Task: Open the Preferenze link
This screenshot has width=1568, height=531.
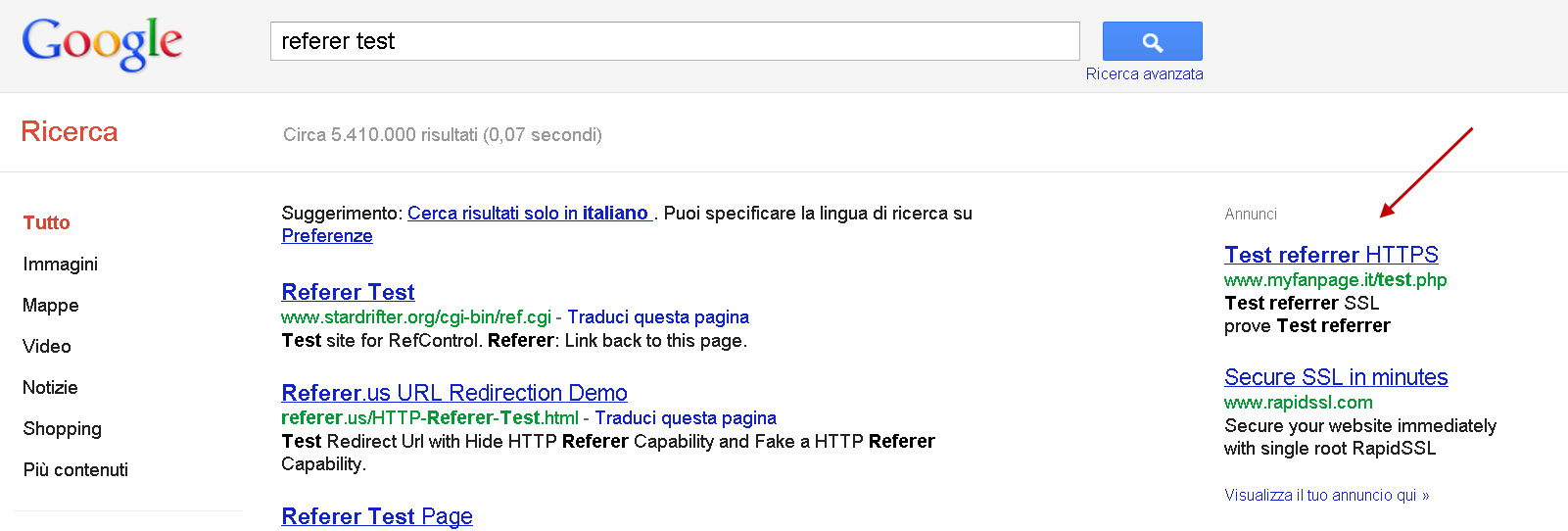Action: click(327, 236)
